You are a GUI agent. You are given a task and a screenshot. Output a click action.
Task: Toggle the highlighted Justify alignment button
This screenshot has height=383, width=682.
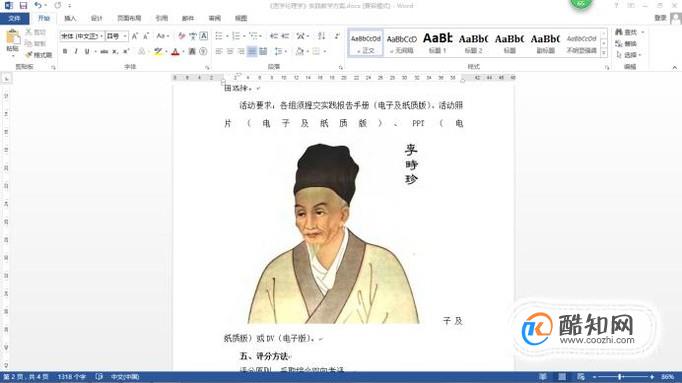click(x=252, y=52)
